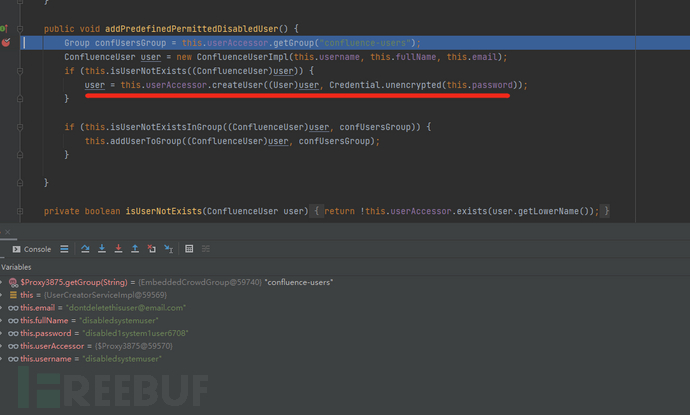The image size is (690, 415).
Task: Click the addUserToGroup method call
Action: pos(148,141)
